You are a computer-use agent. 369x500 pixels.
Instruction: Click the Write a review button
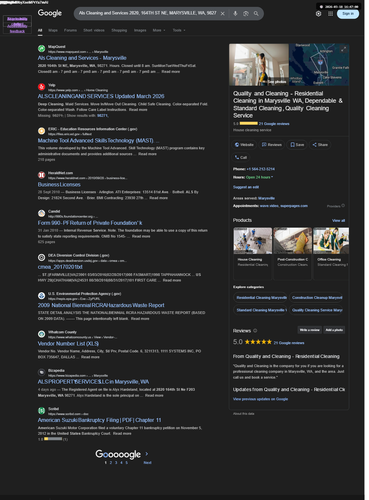(x=310, y=330)
